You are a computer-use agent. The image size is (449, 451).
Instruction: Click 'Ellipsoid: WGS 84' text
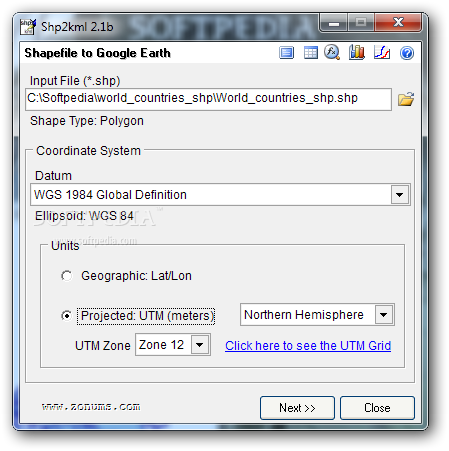(x=84, y=216)
